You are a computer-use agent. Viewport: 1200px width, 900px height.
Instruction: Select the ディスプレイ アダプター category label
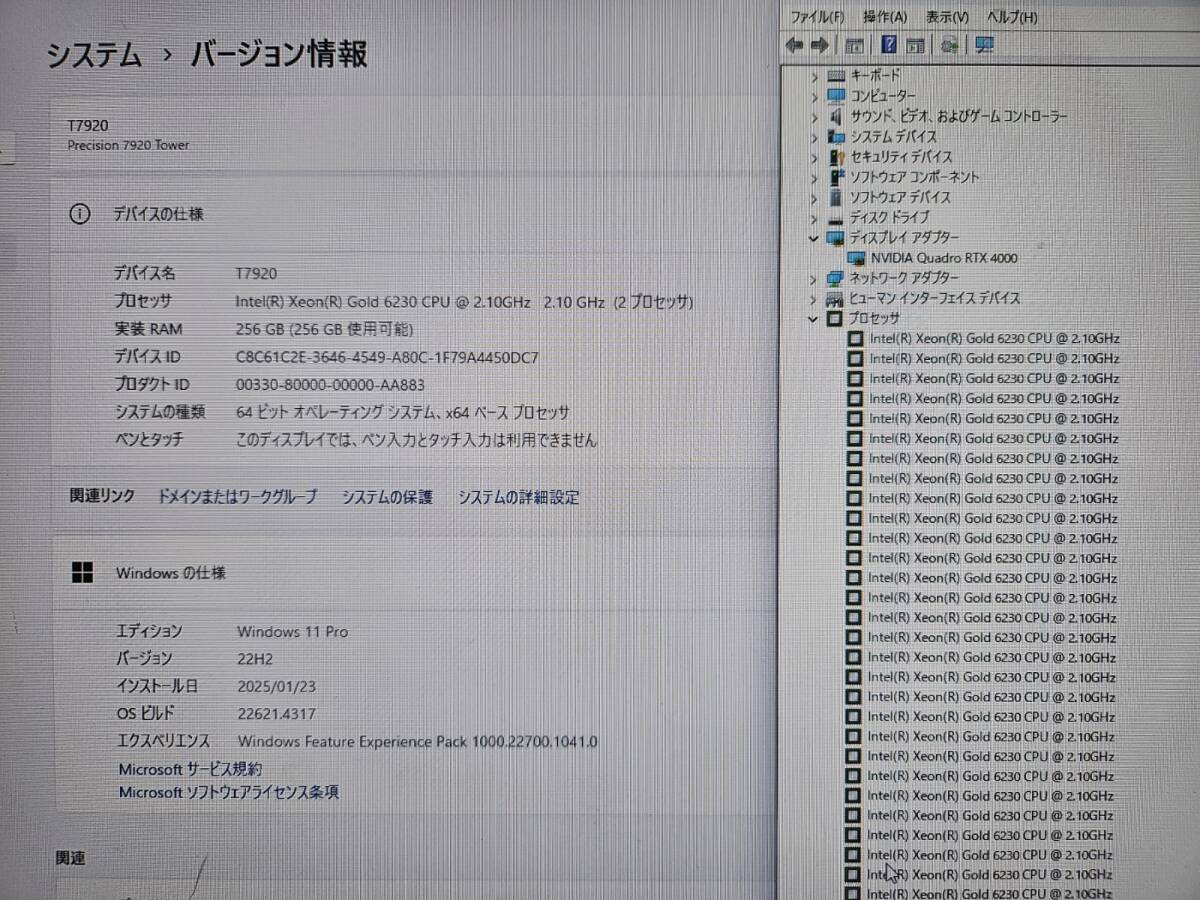[904, 237]
